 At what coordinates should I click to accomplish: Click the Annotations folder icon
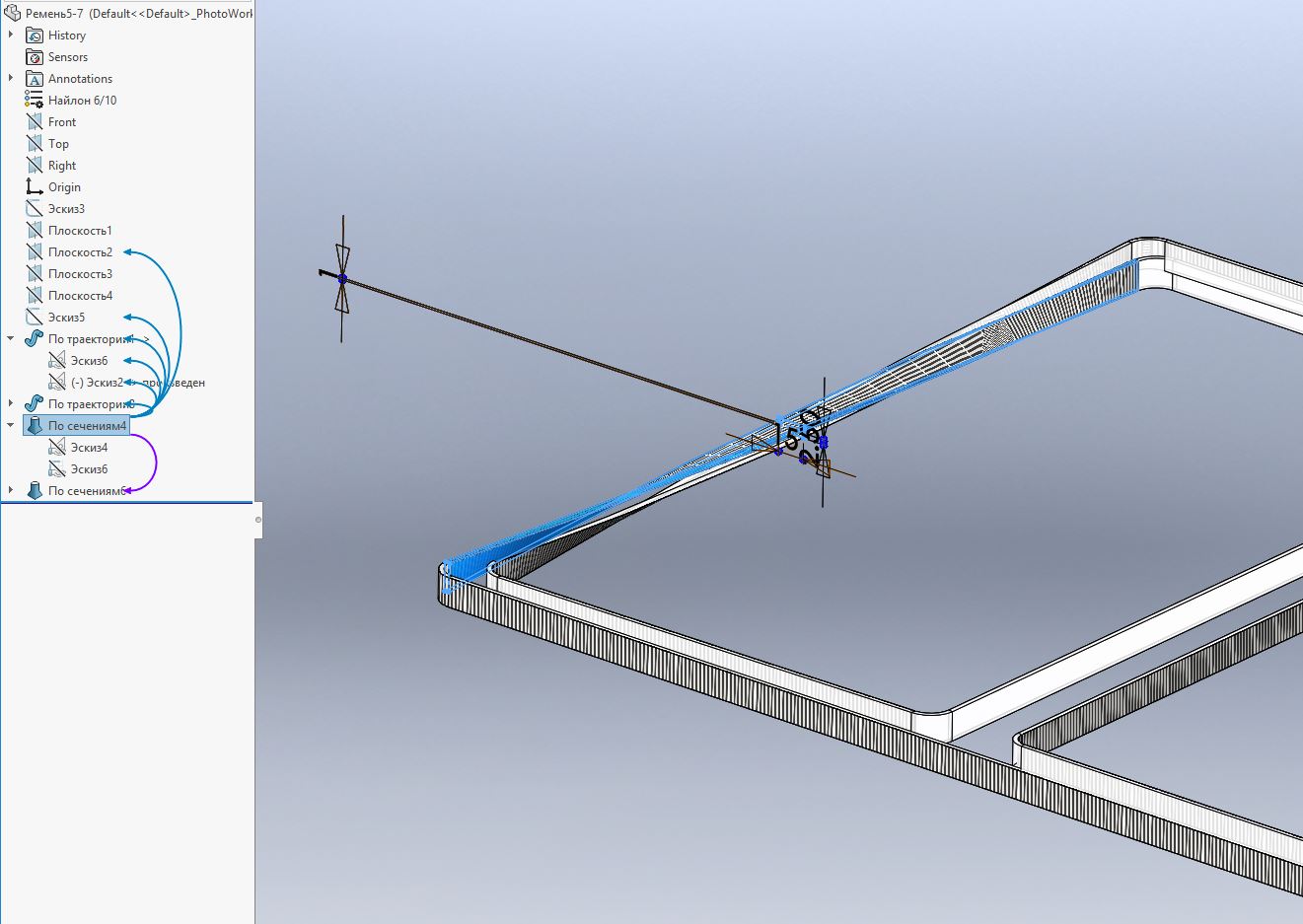[x=35, y=79]
